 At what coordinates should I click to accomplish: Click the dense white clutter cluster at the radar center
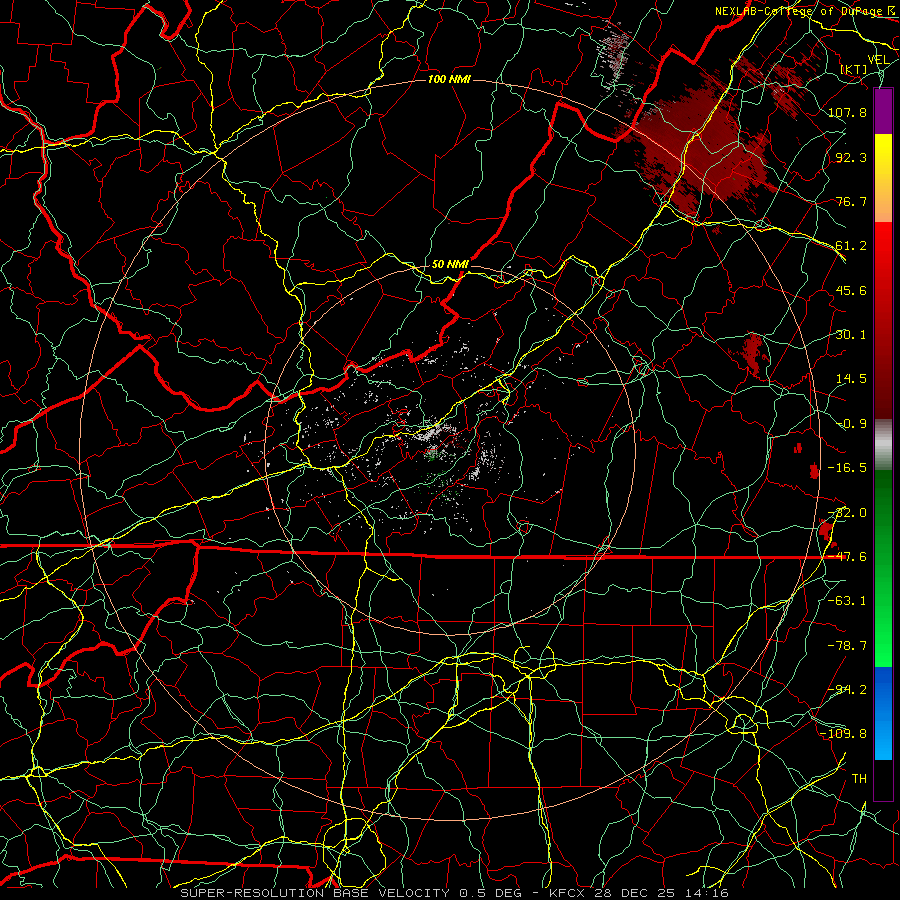[x=433, y=433]
